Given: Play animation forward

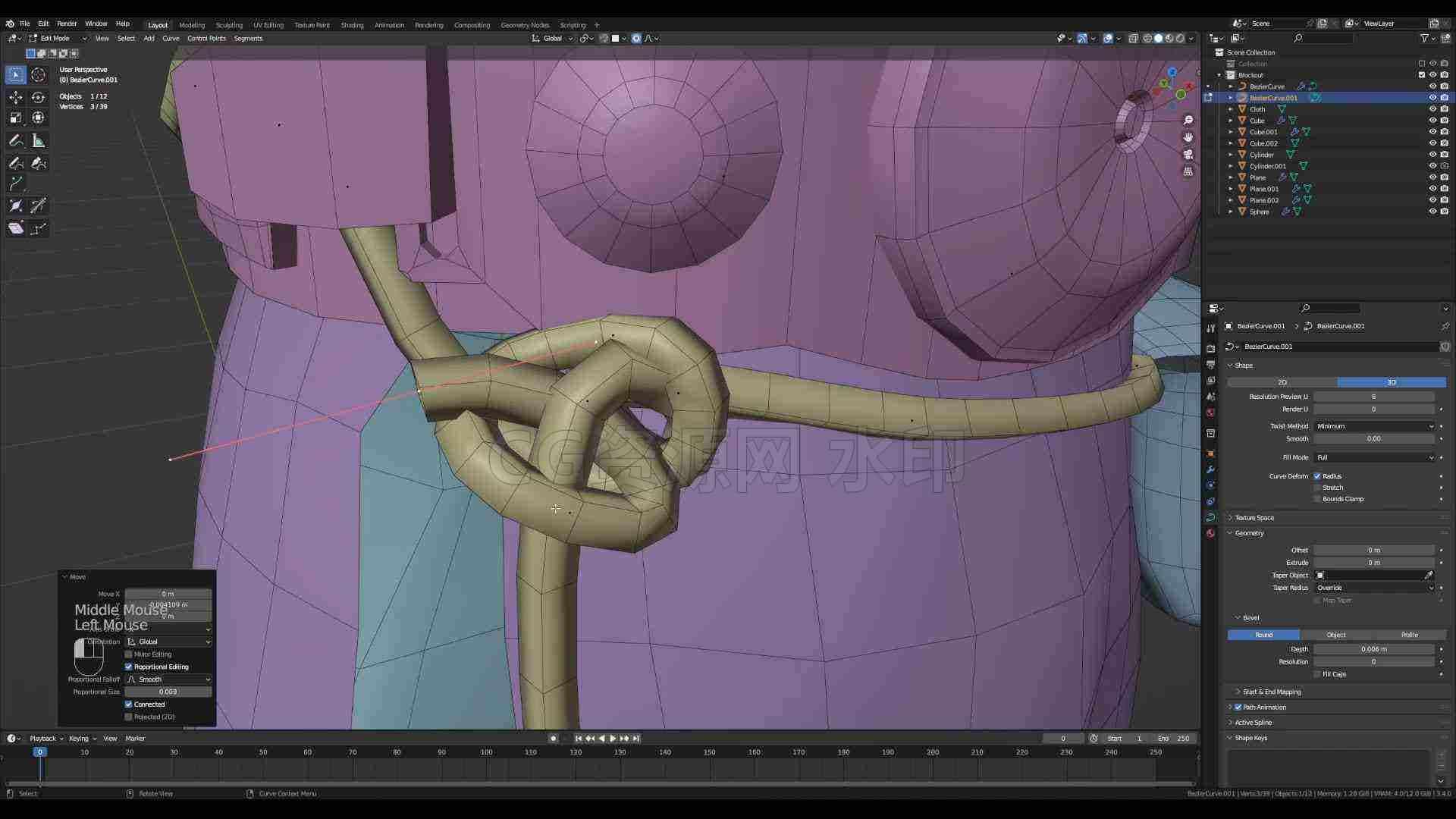Looking at the screenshot, I should [613, 739].
